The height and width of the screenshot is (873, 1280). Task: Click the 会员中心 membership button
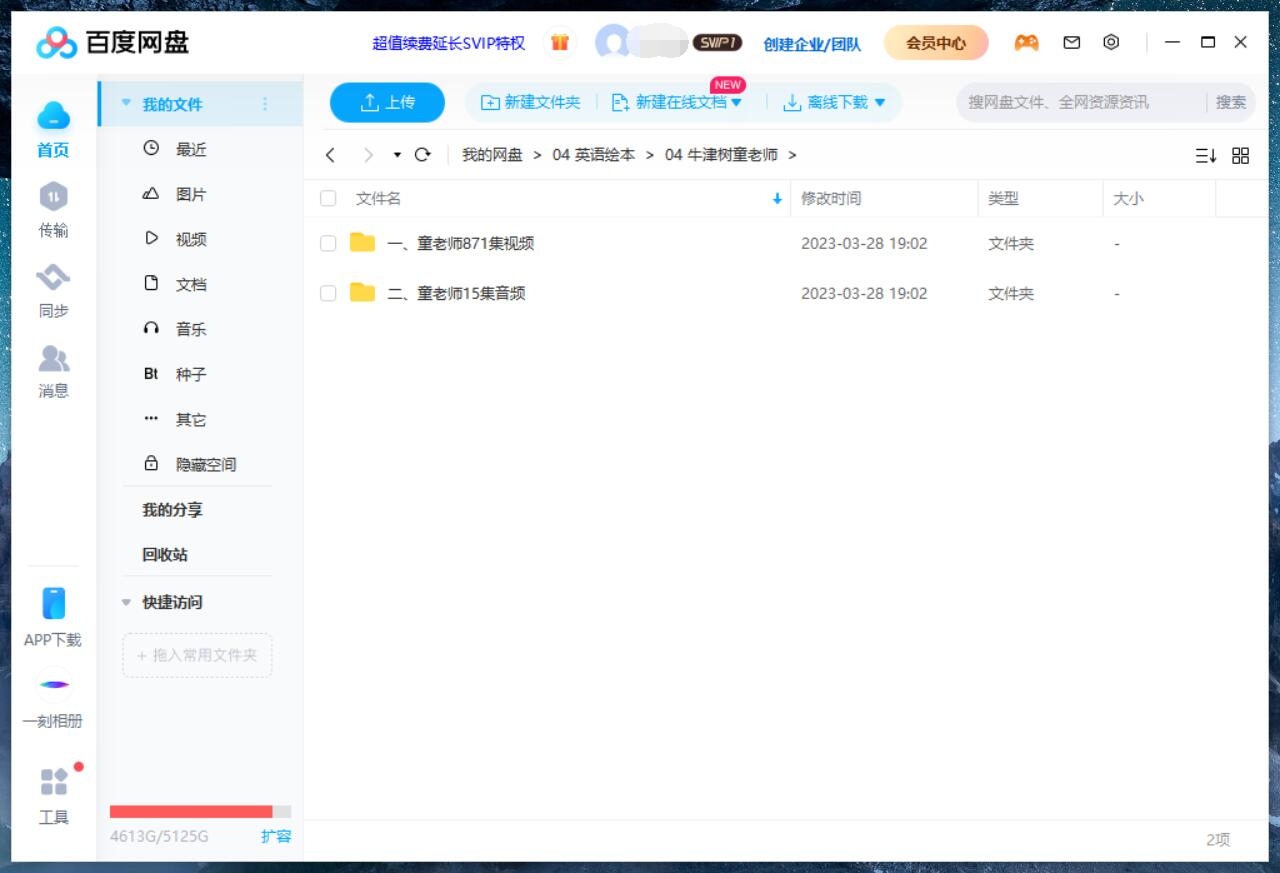click(935, 43)
